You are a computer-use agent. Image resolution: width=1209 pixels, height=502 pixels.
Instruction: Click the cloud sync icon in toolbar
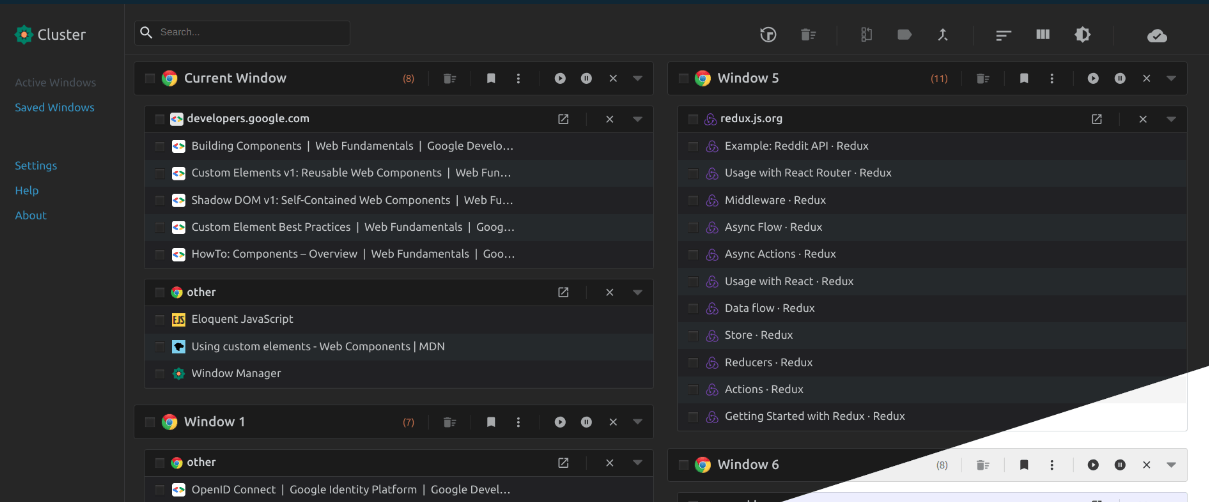pyautogui.click(x=1156, y=35)
